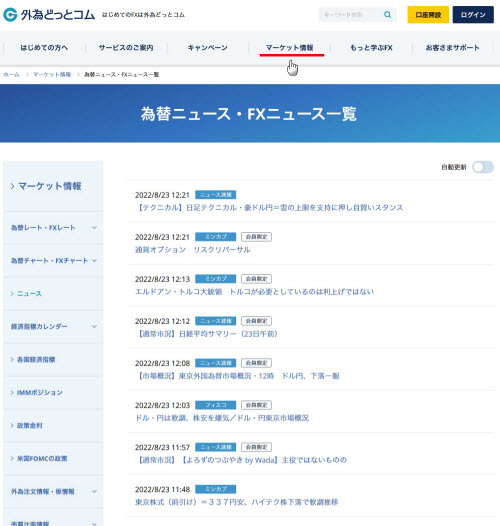This screenshot has height=526, width=500.
Task: Expand 為替チャート・FXチャート sidebar section
Action: pos(53,261)
